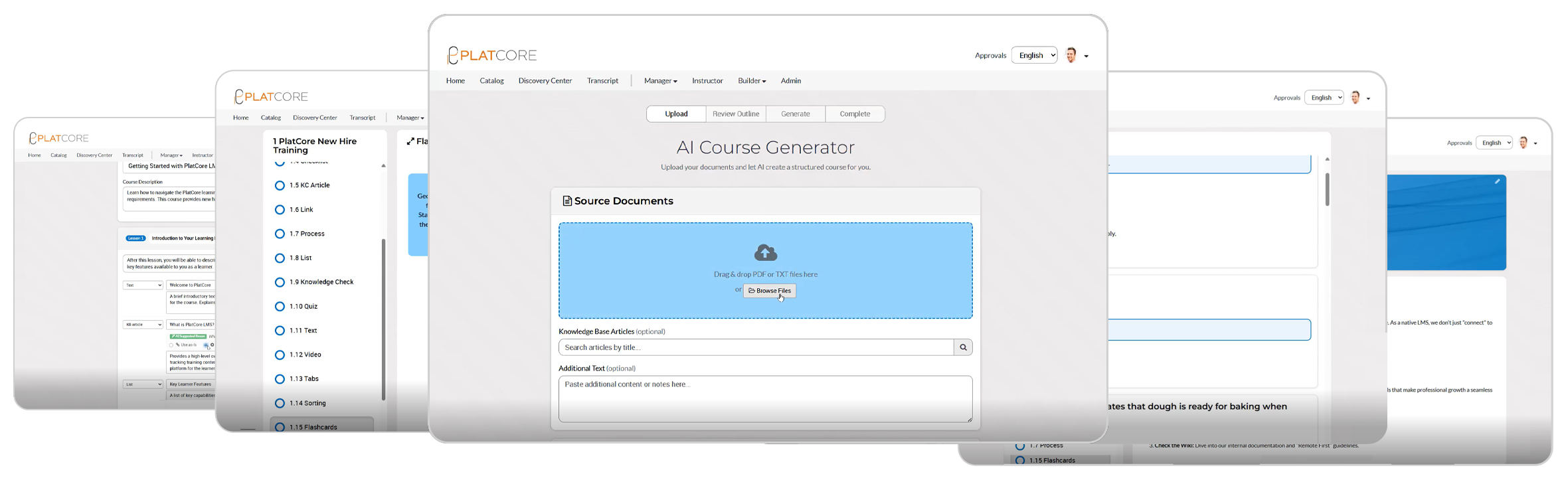Image resolution: width=1568 pixels, height=484 pixels.
Task: Open the English language dropdown in the front window
Action: click(x=1034, y=55)
